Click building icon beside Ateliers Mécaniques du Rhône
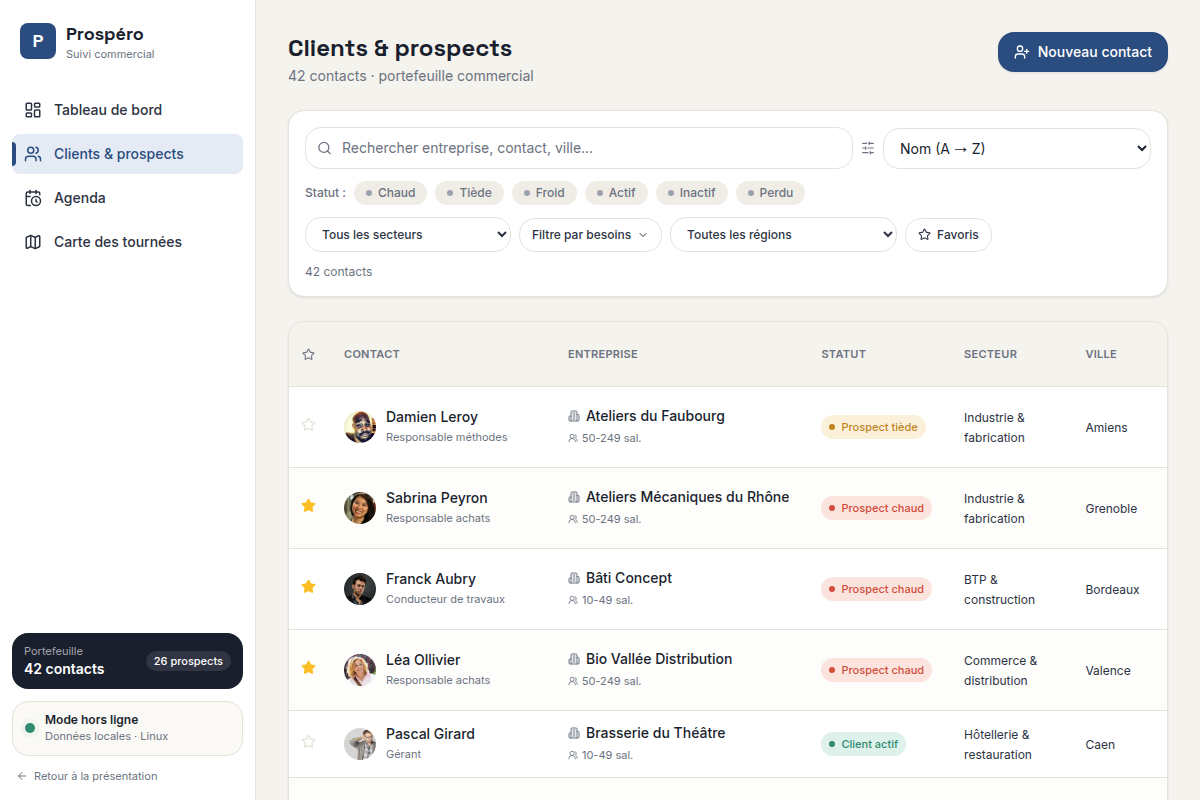This screenshot has height=800, width=1200. pos(574,497)
